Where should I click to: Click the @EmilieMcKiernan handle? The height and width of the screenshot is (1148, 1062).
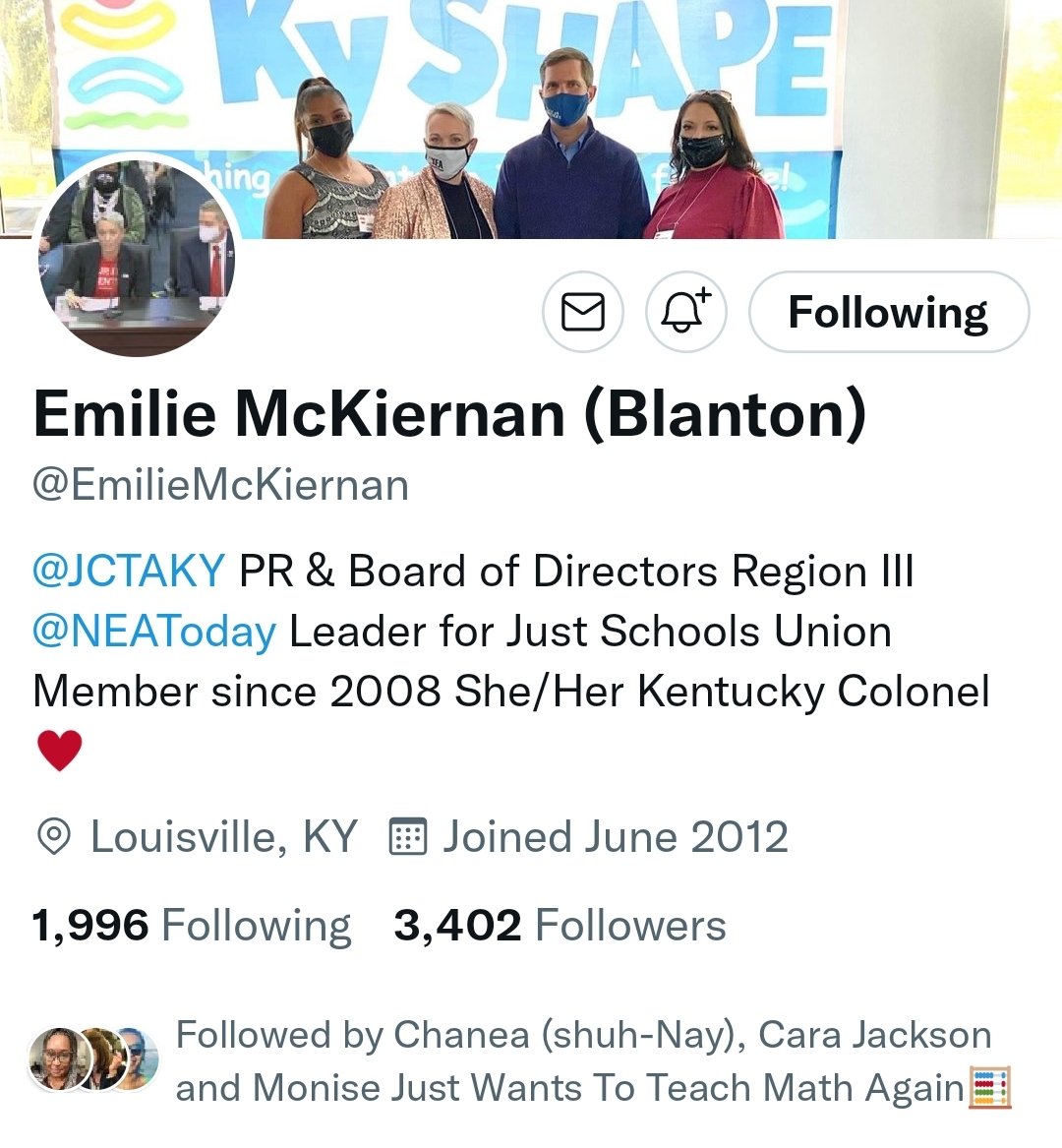coord(220,485)
